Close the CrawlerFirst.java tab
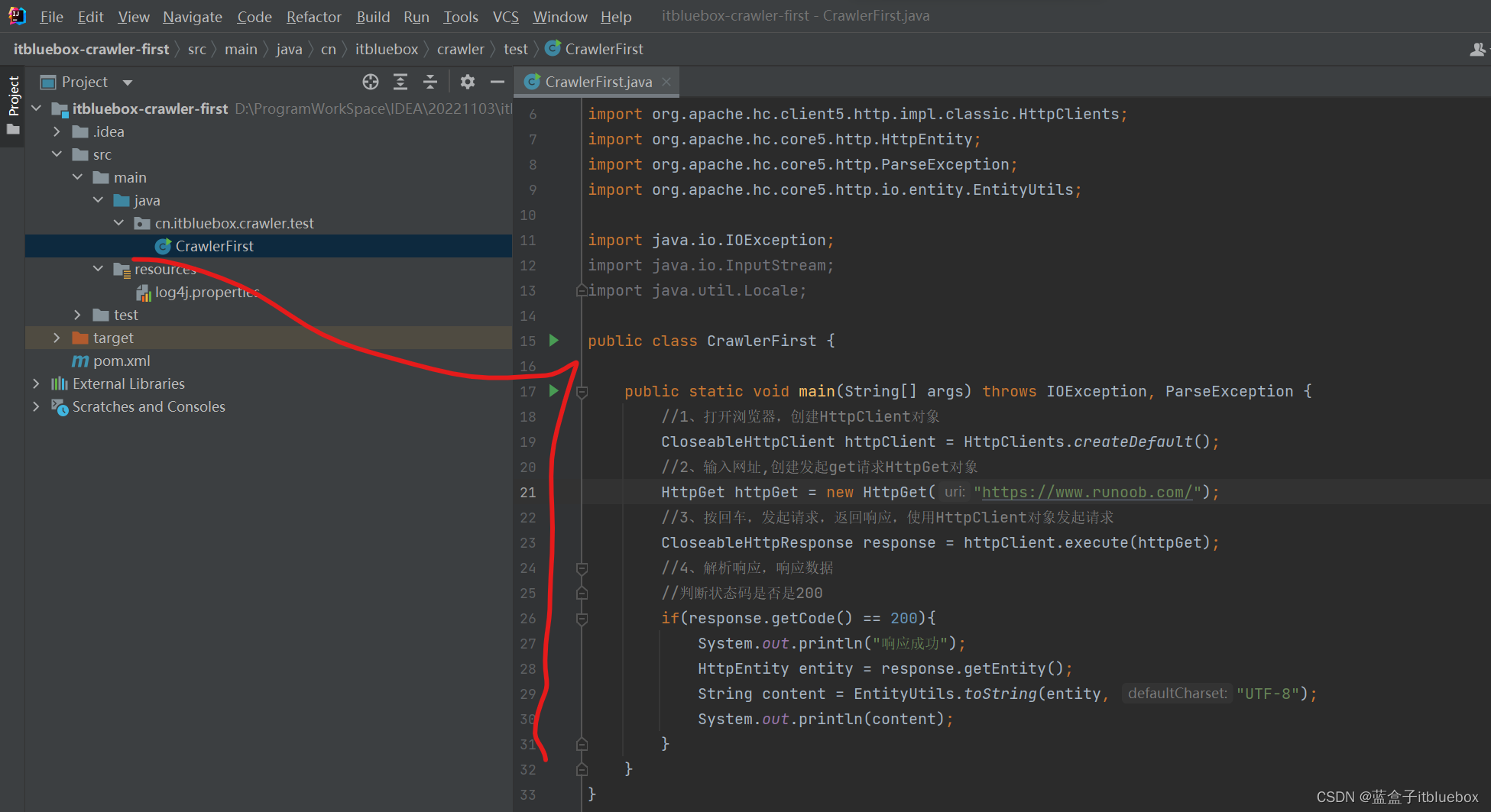Viewport: 1491px width, 812px height. point(666,82)
